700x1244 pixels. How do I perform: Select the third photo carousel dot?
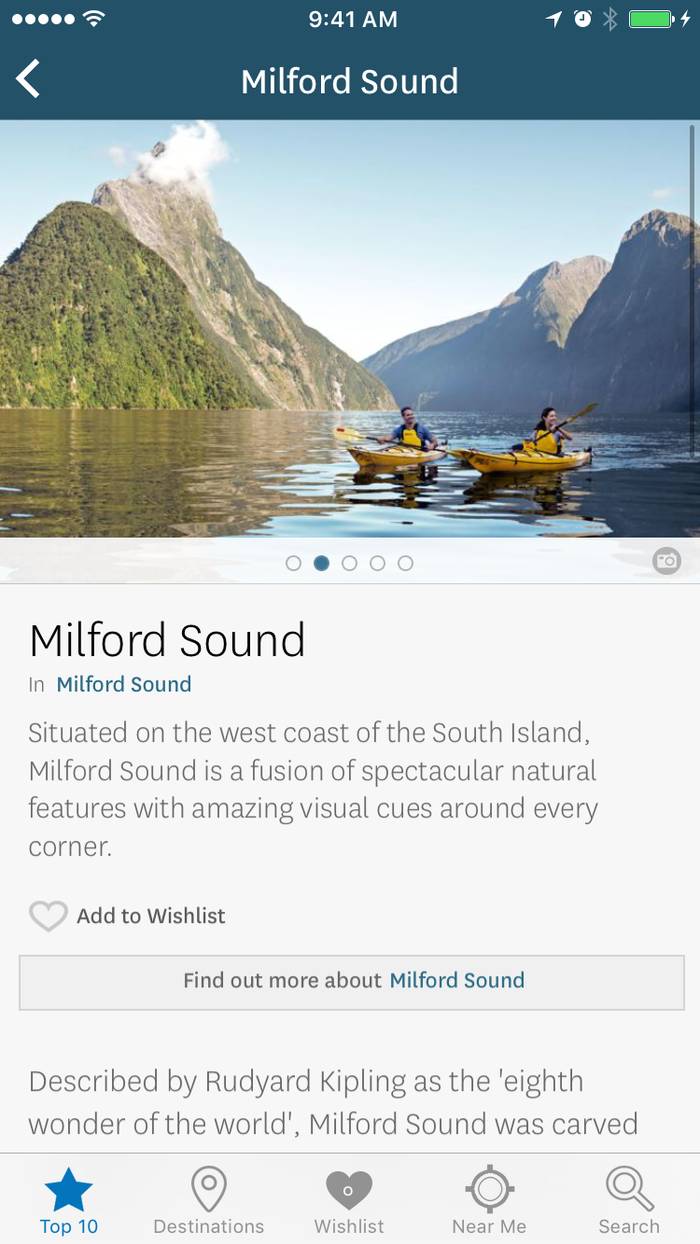[349, 563]
